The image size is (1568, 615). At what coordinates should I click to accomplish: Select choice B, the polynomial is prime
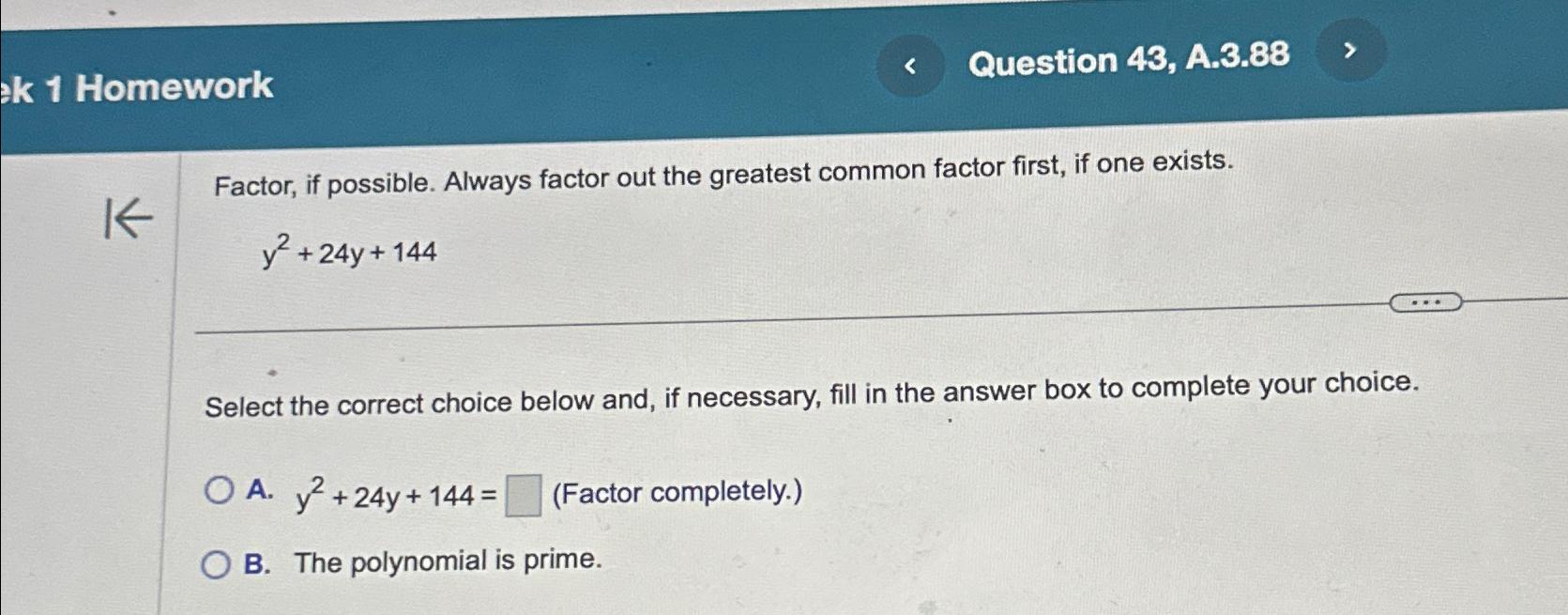click(220, 562)
